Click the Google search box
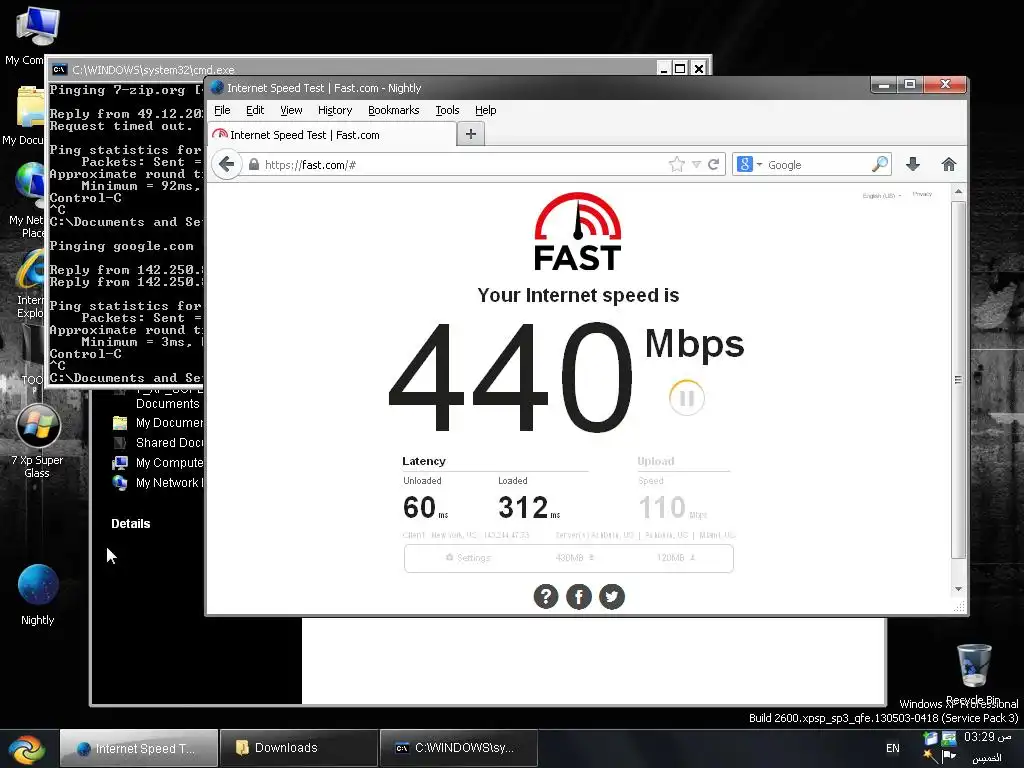1024x768 pixels. point(818,165)
